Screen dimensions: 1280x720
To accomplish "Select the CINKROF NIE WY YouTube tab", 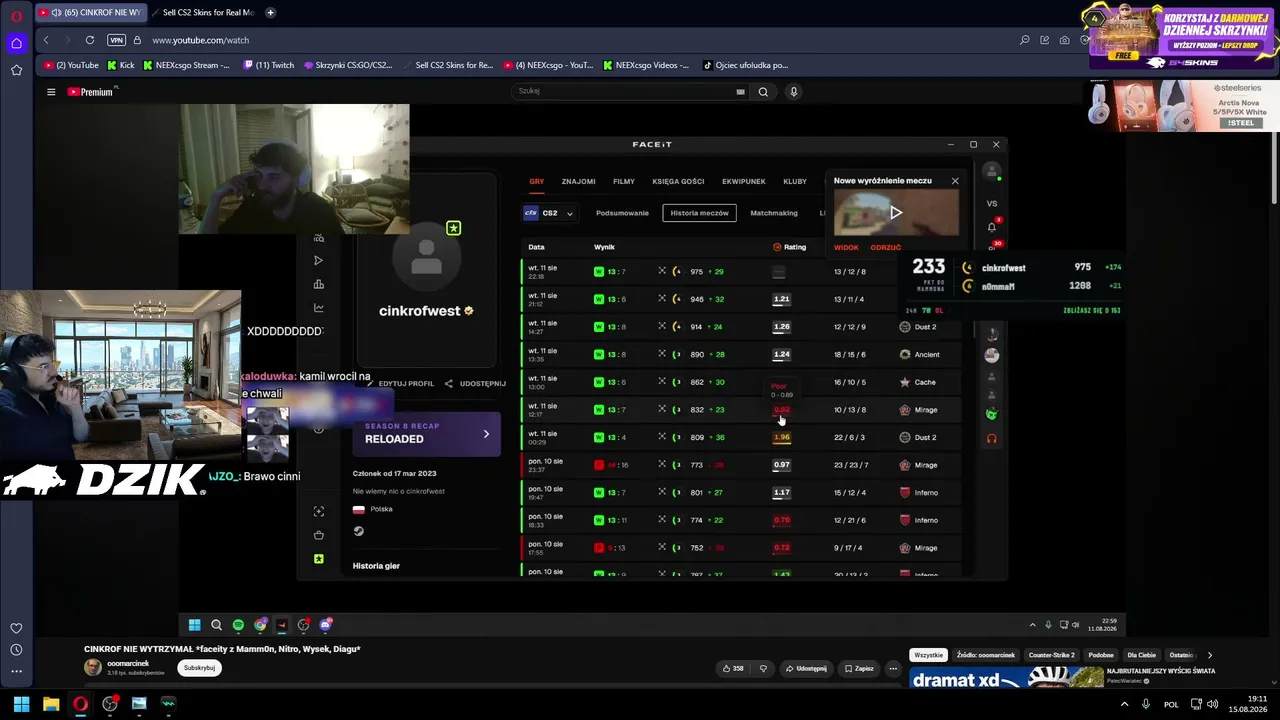I will [x=92, y=13].
